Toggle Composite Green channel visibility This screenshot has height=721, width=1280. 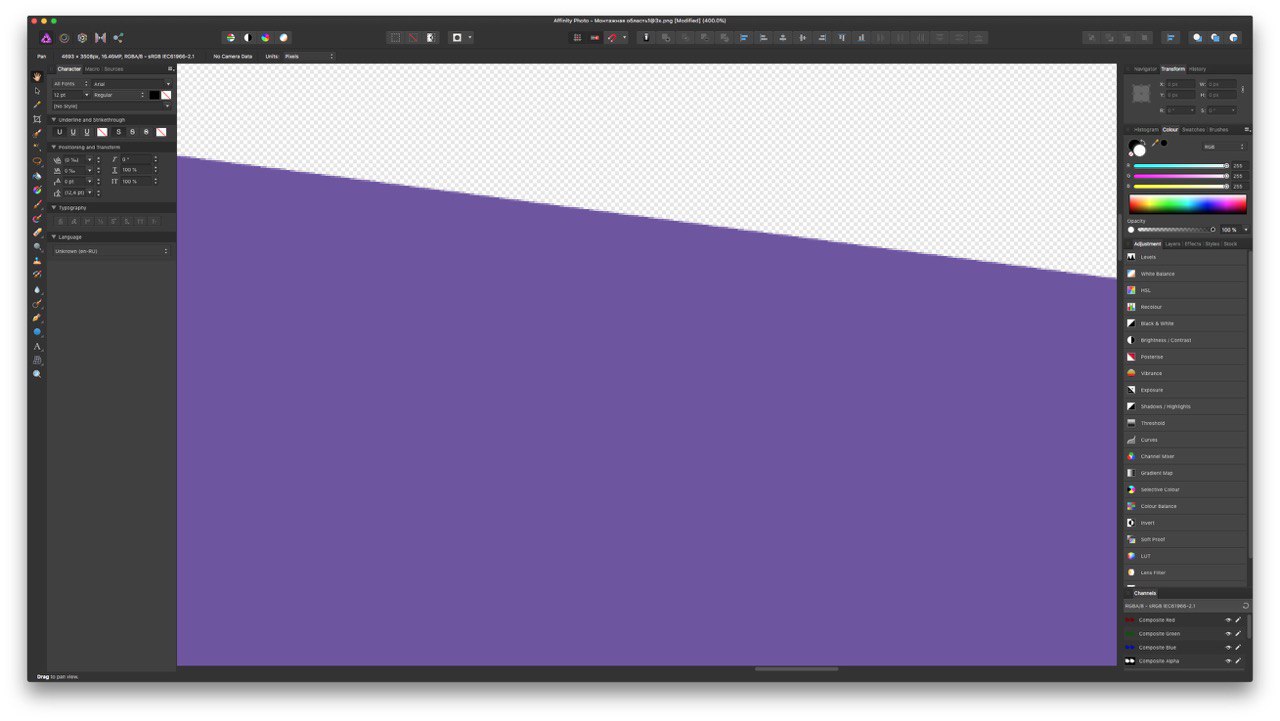(1228, 634)
